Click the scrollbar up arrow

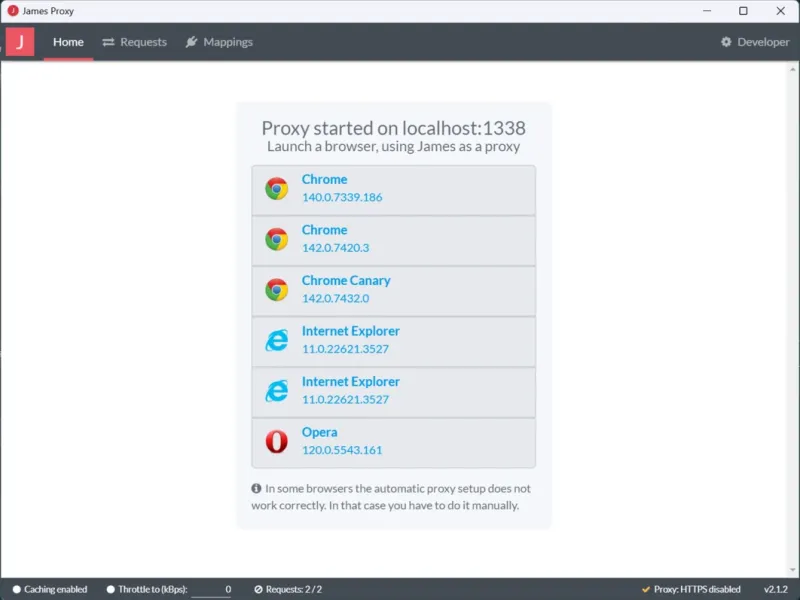(792, 69)
